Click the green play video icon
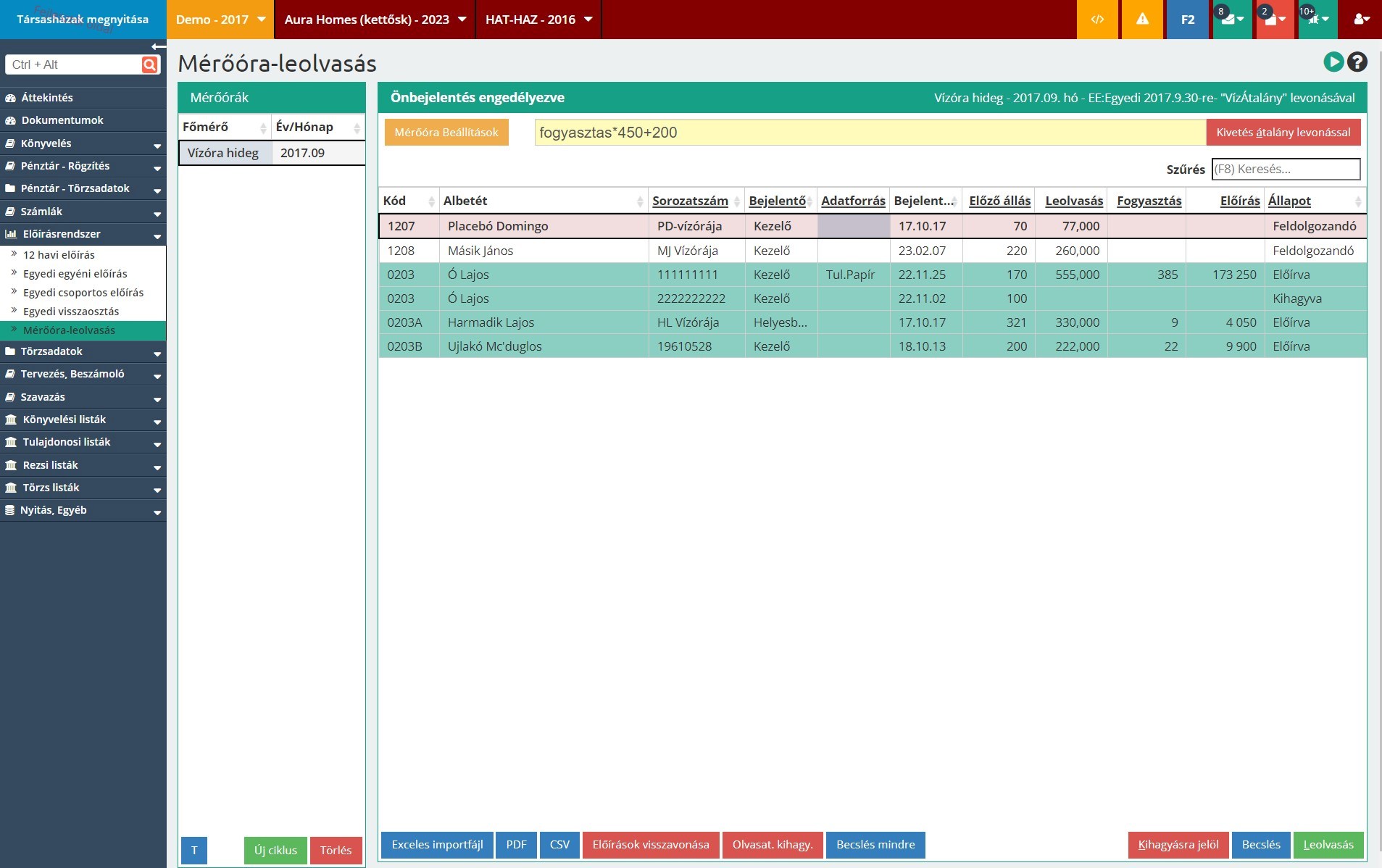Viewport: 1382px width, 868px height. pyautogui.click(x=1333, y=62)
